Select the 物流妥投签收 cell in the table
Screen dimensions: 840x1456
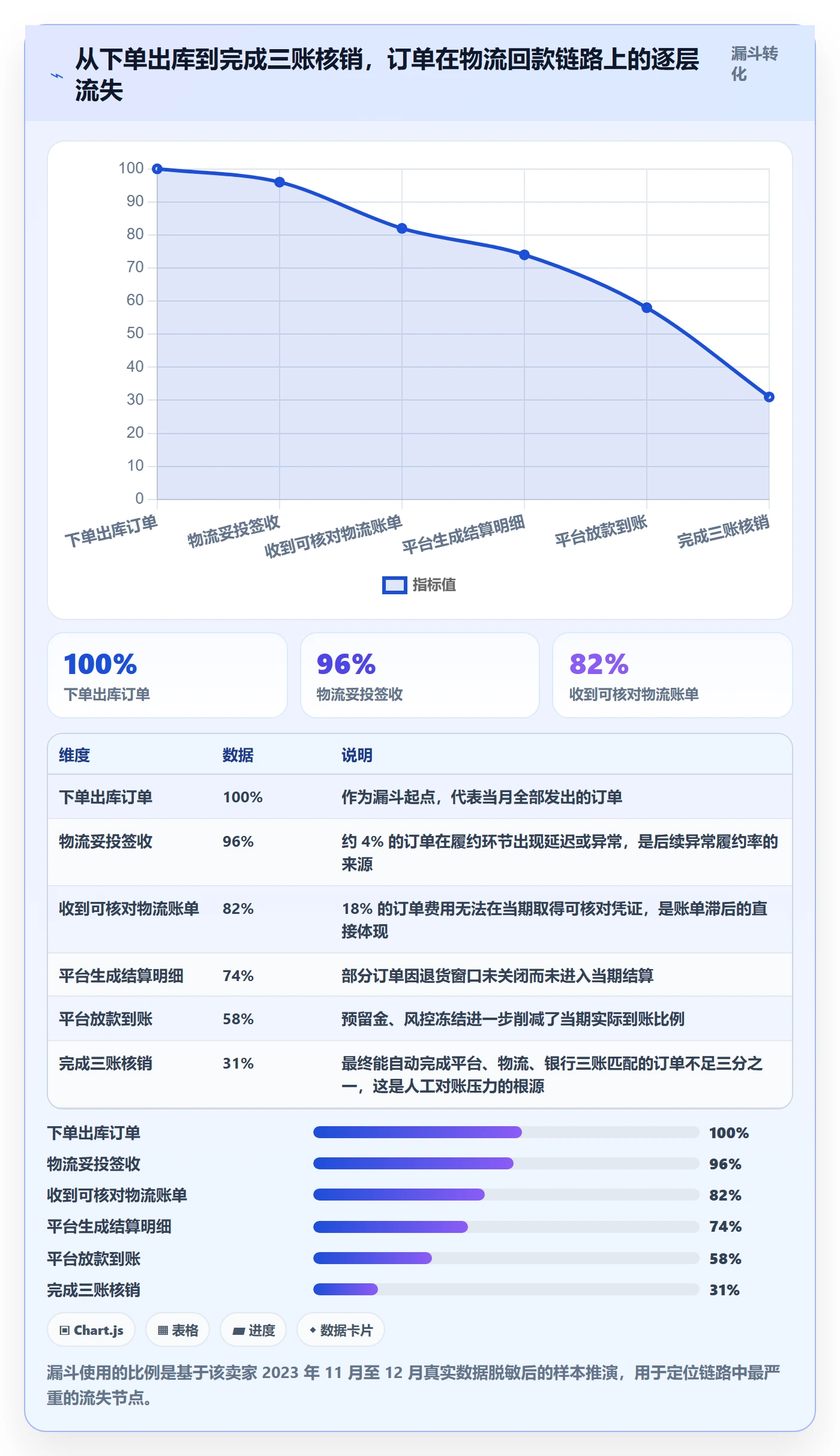tap(106, 841)
